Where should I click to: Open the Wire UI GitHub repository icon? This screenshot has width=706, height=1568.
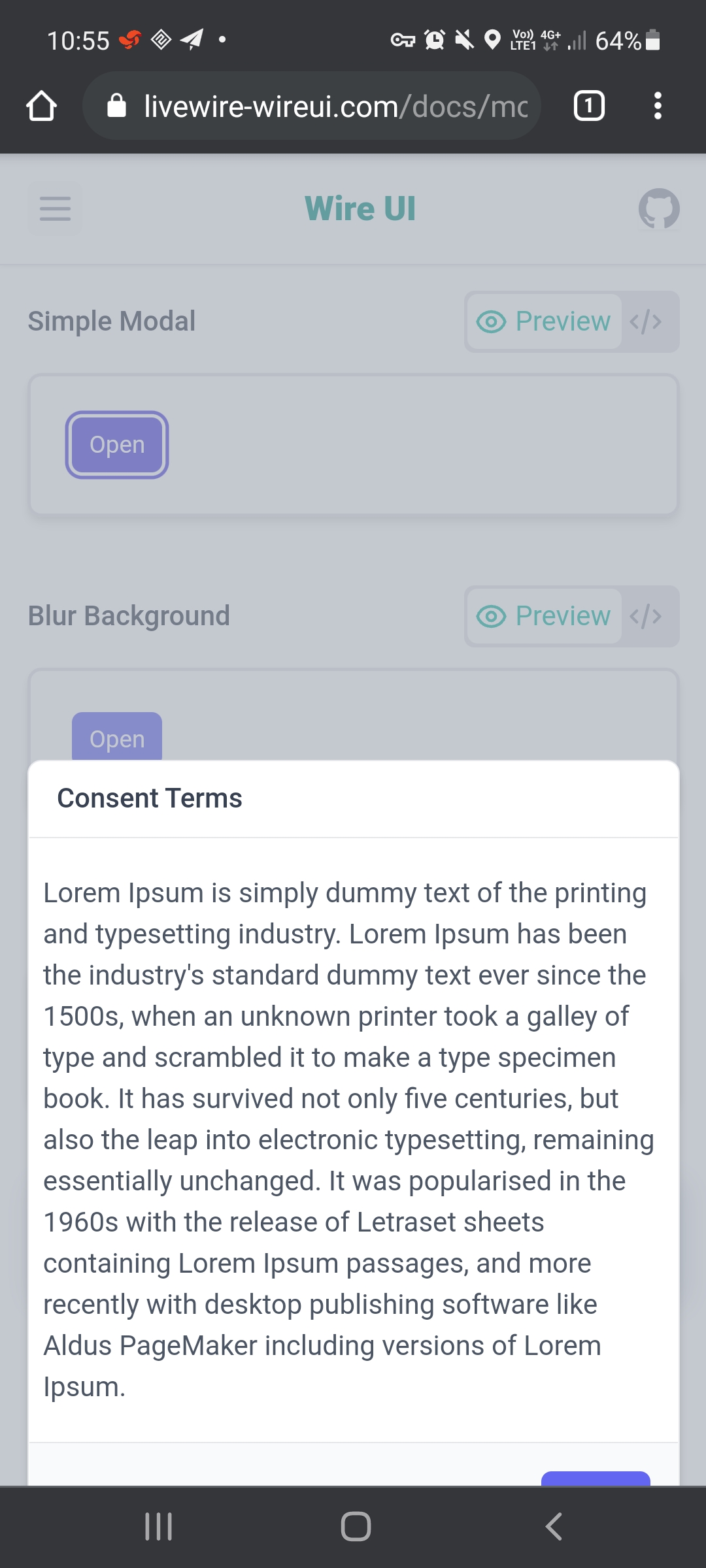658,208
